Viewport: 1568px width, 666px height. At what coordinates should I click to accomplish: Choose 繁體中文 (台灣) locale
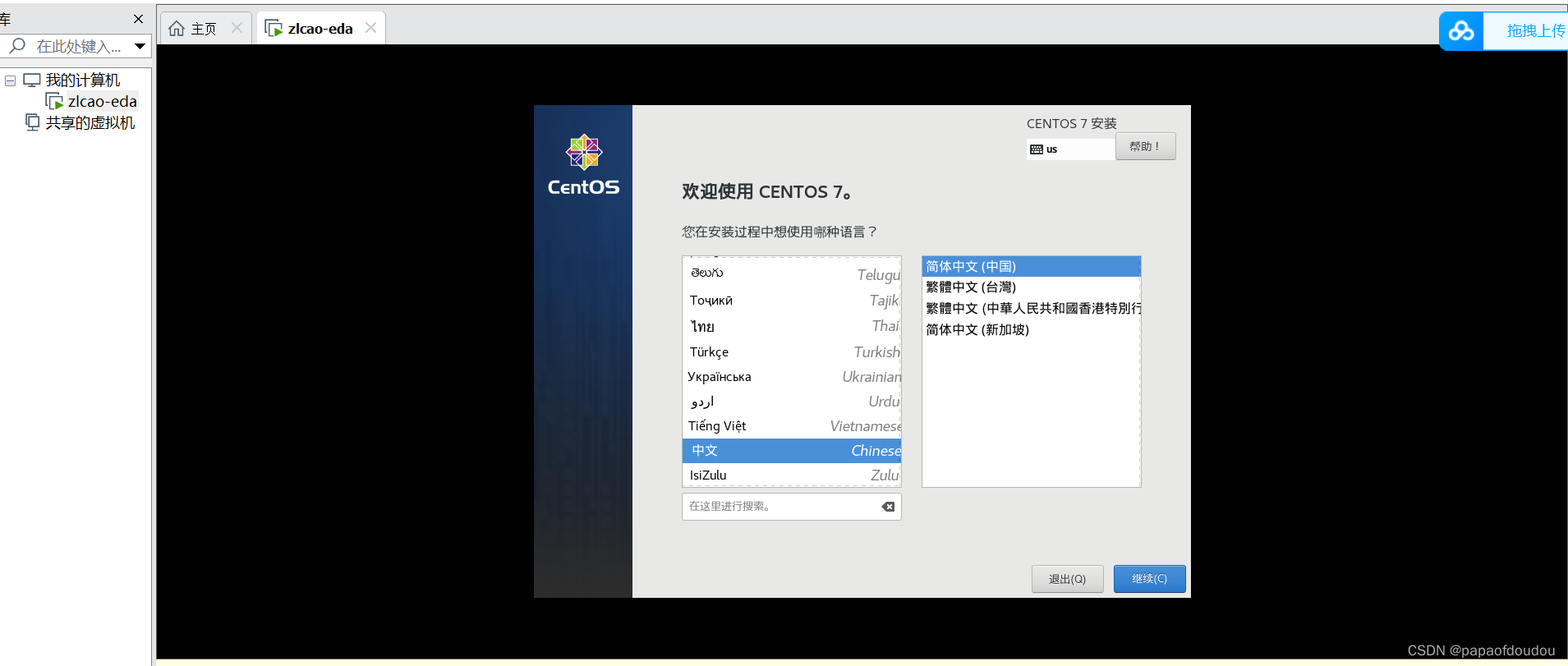1032,287
